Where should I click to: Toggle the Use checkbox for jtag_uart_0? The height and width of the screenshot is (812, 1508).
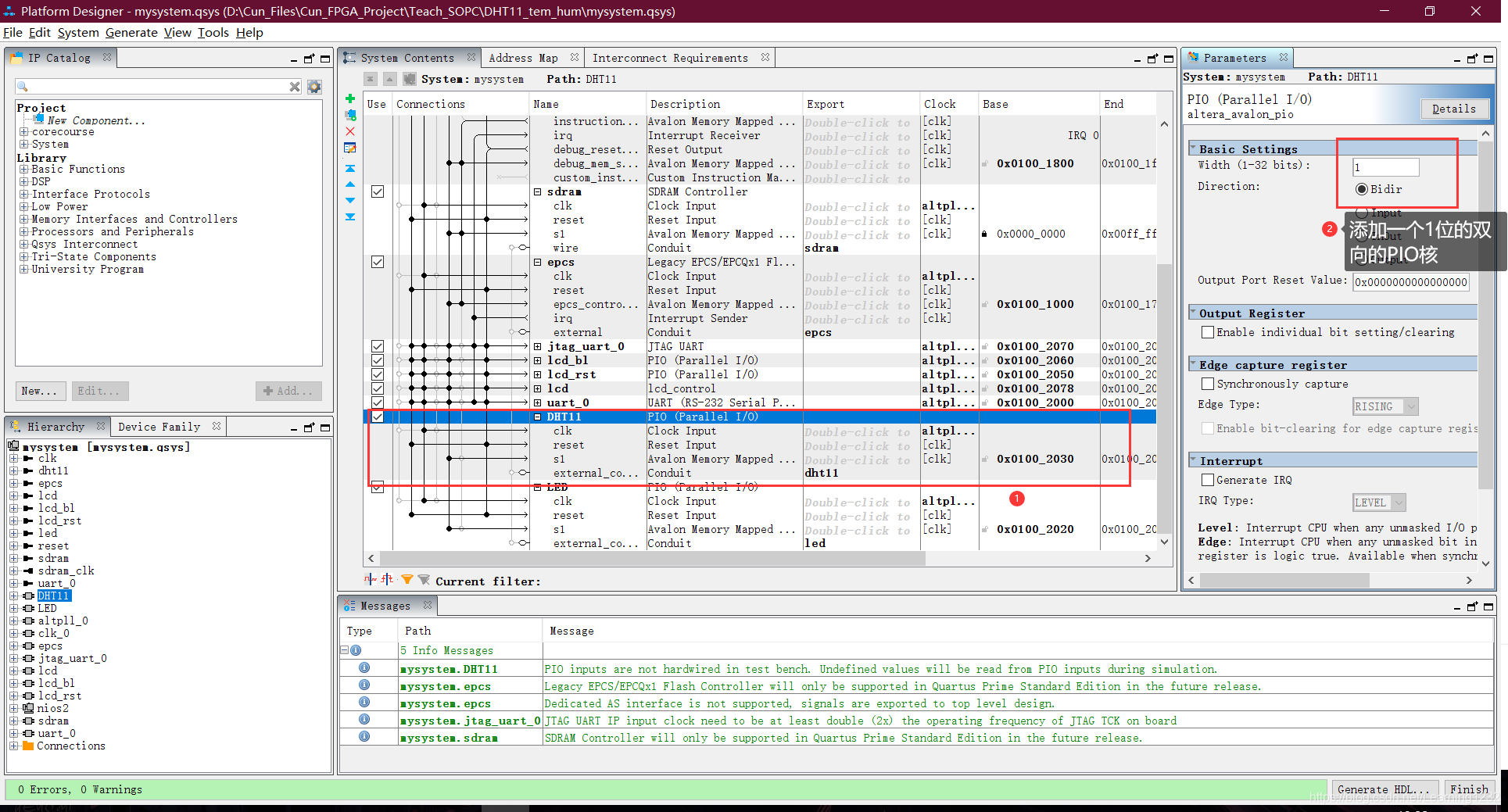[378, 346]
